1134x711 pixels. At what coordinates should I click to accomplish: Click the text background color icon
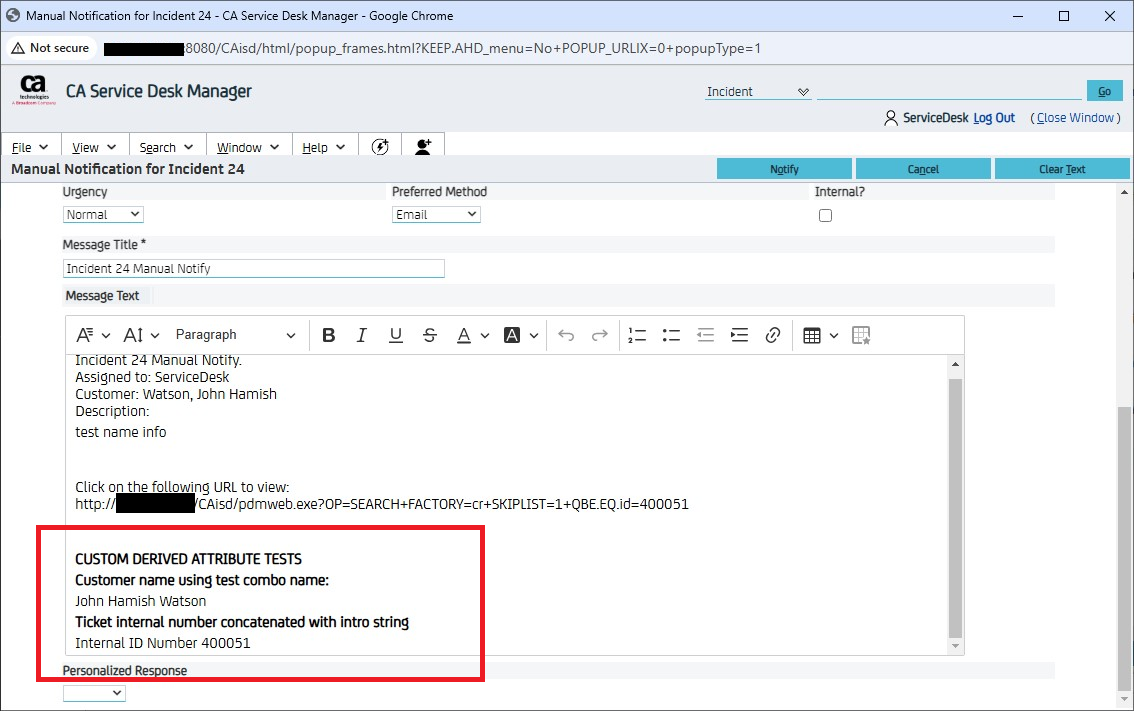pos(512,335)
